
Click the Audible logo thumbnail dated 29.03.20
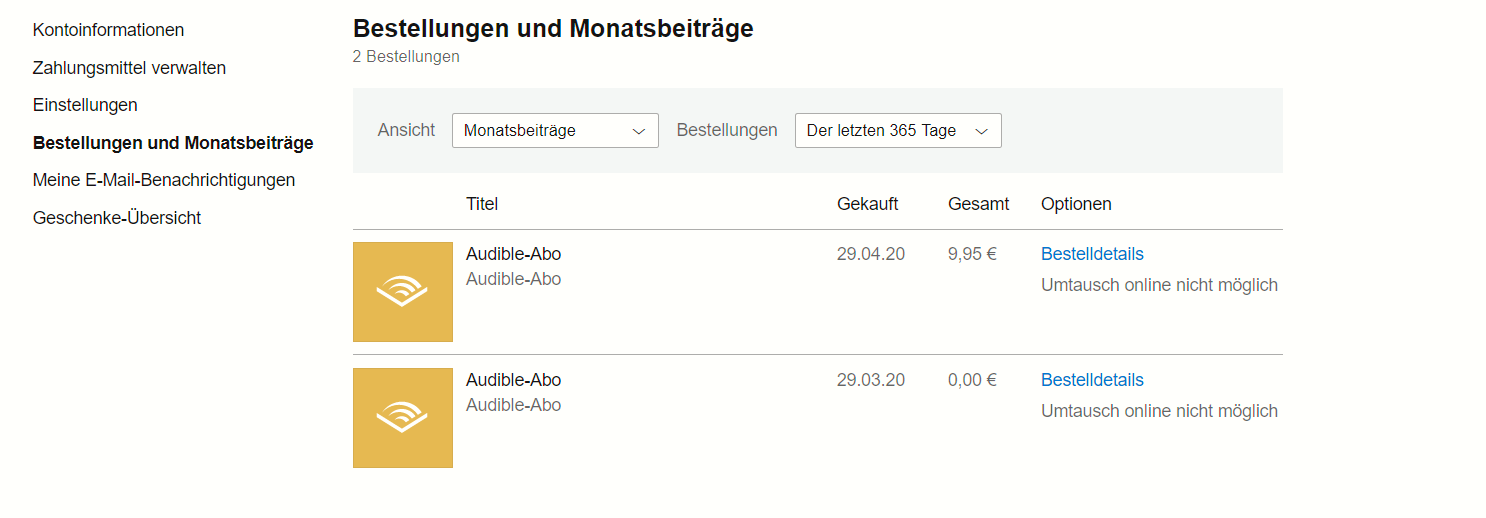click(x=403, y=418)
